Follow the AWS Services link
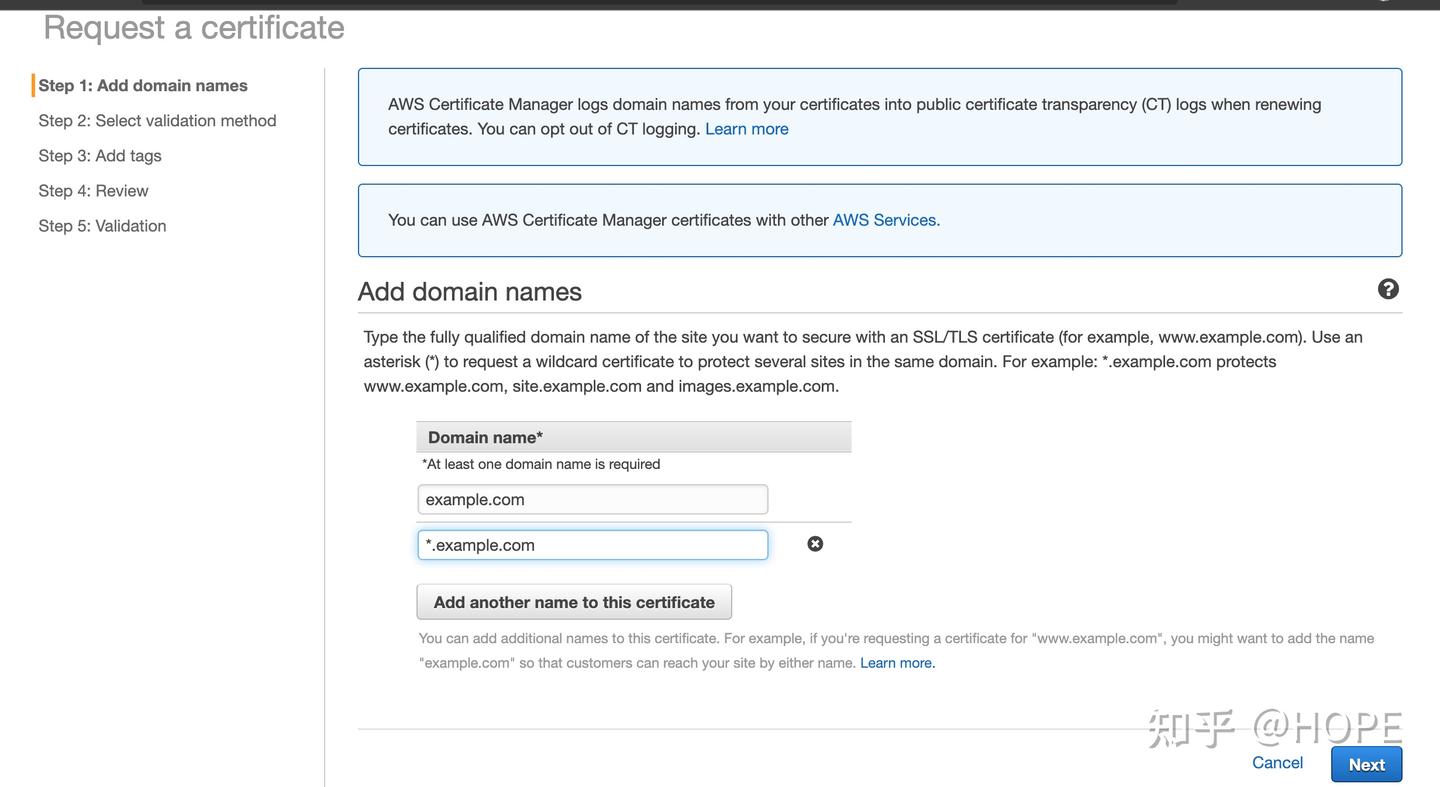 point(885,220)
